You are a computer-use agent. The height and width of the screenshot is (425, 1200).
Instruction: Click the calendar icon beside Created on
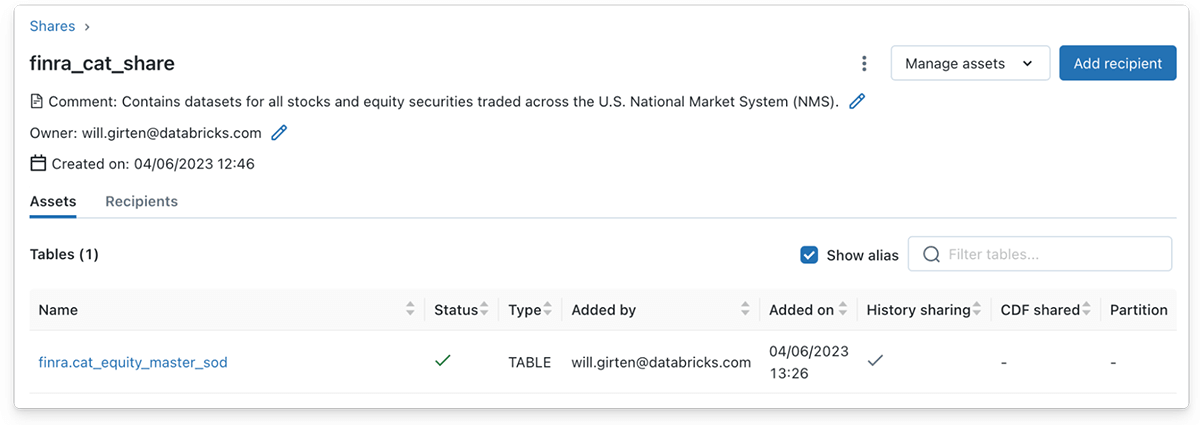(x=38, y=163)
